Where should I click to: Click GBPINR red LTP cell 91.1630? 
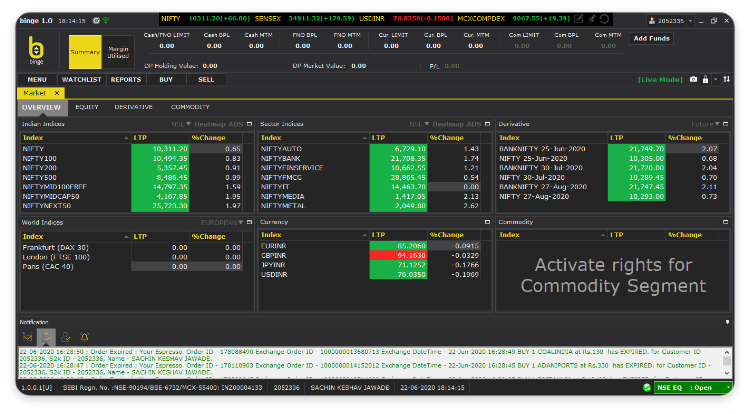click(398, 255)
